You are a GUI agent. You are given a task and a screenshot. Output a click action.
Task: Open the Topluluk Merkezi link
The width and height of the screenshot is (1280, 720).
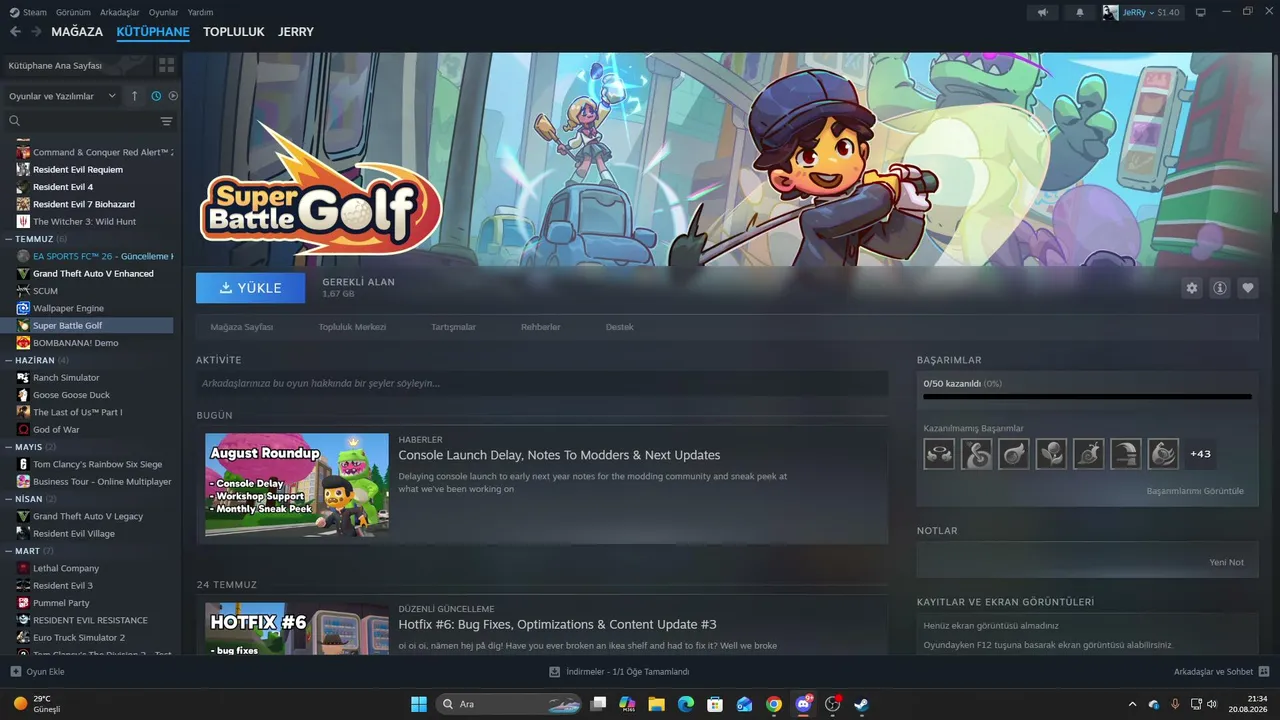[x=352, y=327]
